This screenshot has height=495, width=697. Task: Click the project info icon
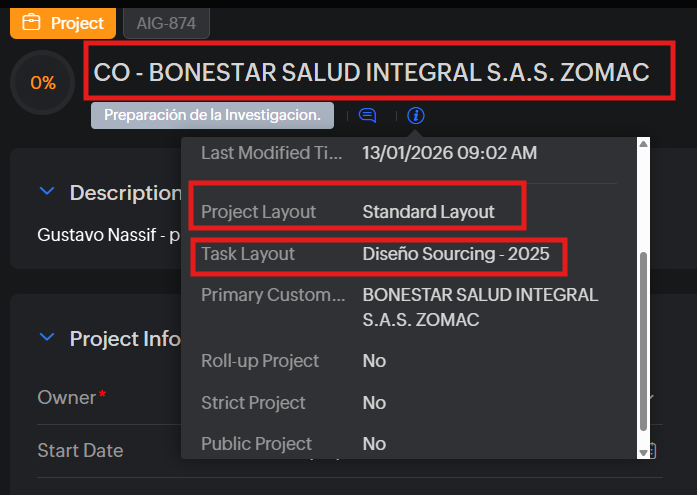pyautogui.click(x=416, y=116)
